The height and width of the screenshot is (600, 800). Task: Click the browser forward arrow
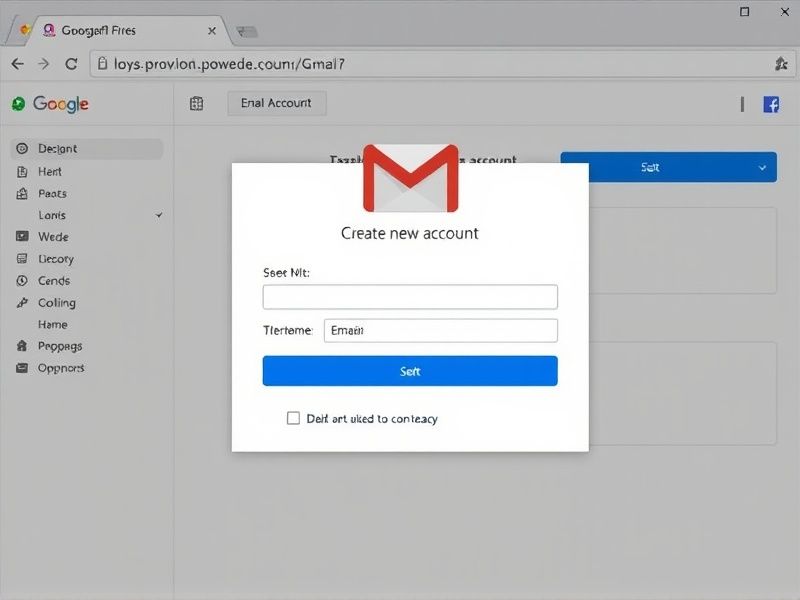44,64
